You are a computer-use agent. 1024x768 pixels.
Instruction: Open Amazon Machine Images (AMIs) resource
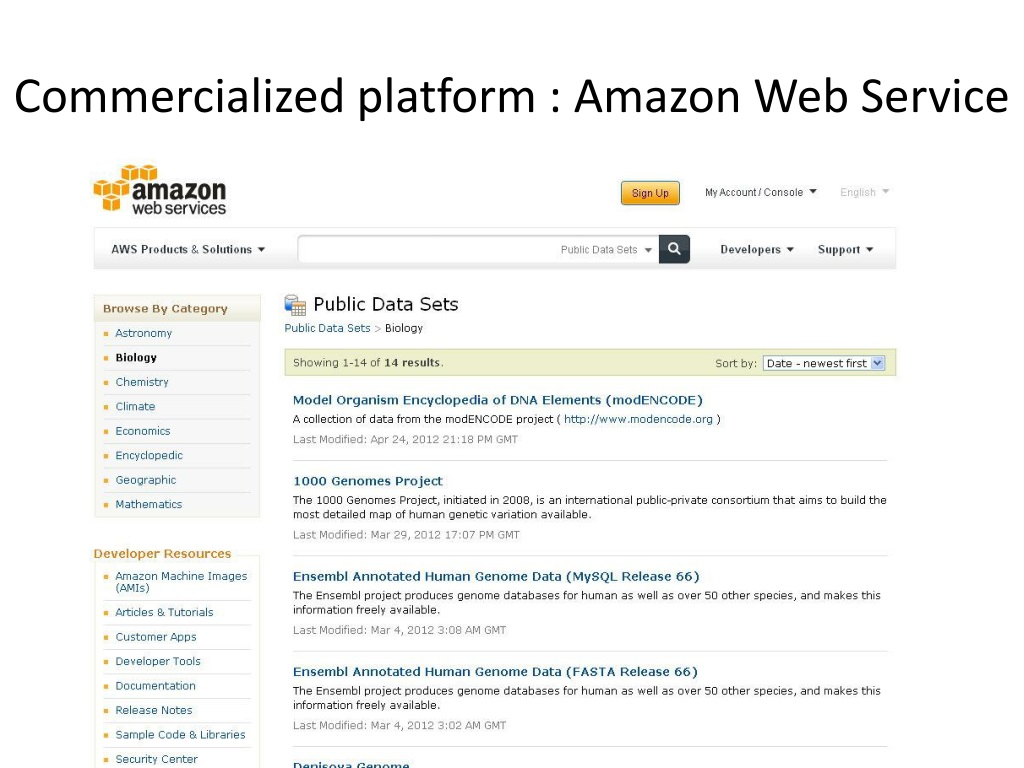click(181, 582)
